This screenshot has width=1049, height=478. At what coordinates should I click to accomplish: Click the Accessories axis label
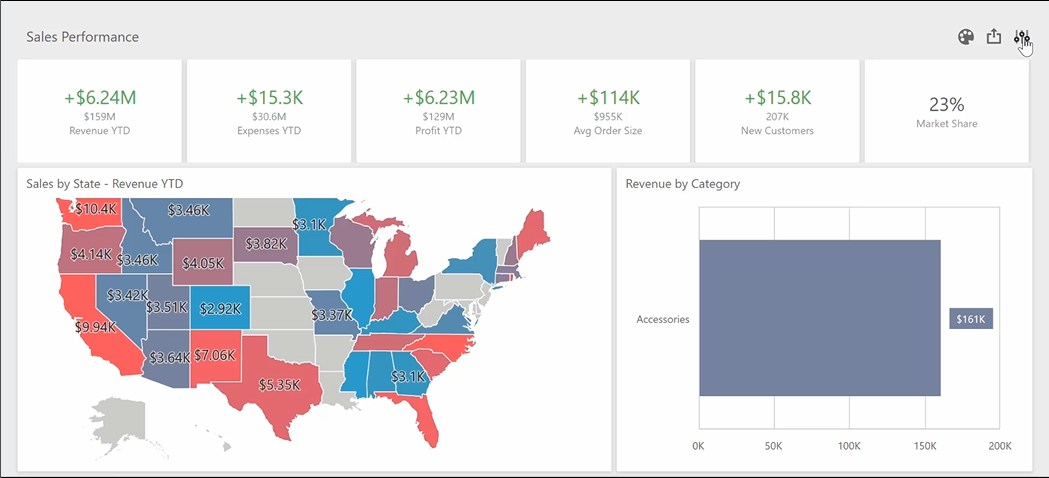[663, 319]
